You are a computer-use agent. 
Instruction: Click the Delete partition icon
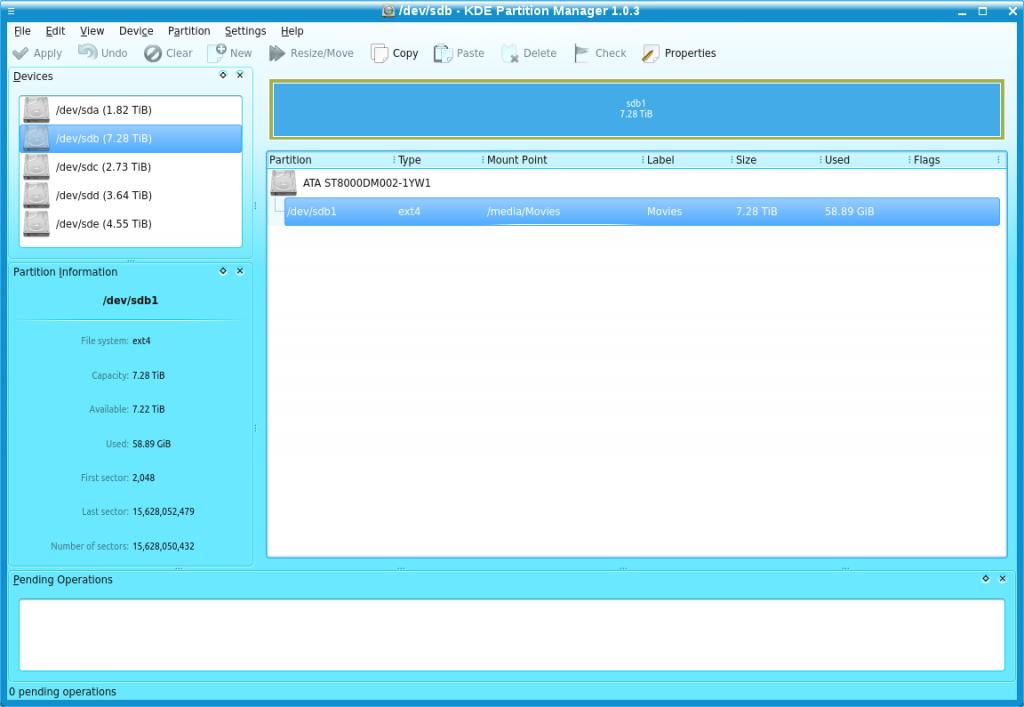click(510, 53)
